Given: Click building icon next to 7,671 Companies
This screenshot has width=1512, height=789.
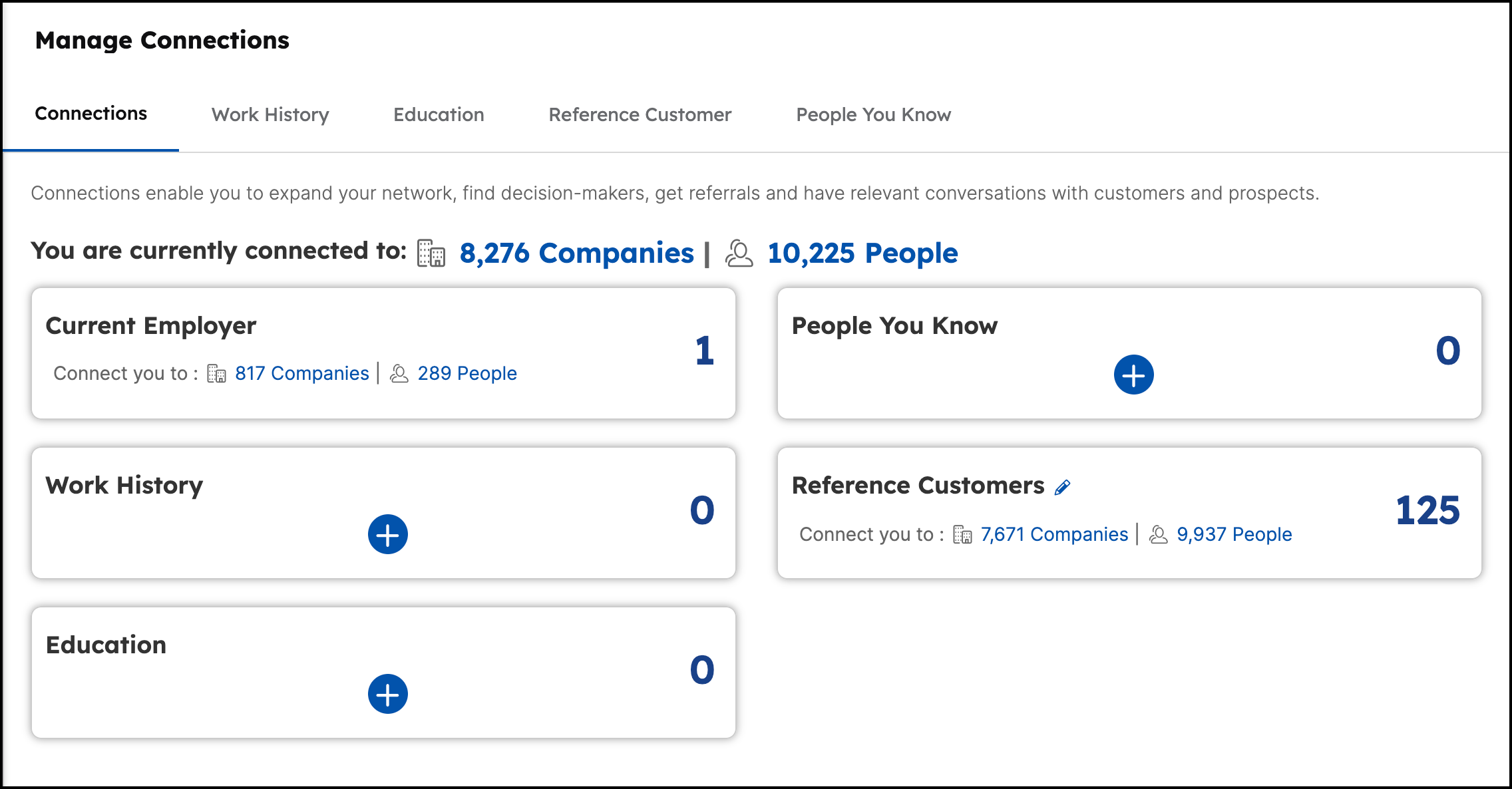Looking at the screenshot, I should pos(962,534).
